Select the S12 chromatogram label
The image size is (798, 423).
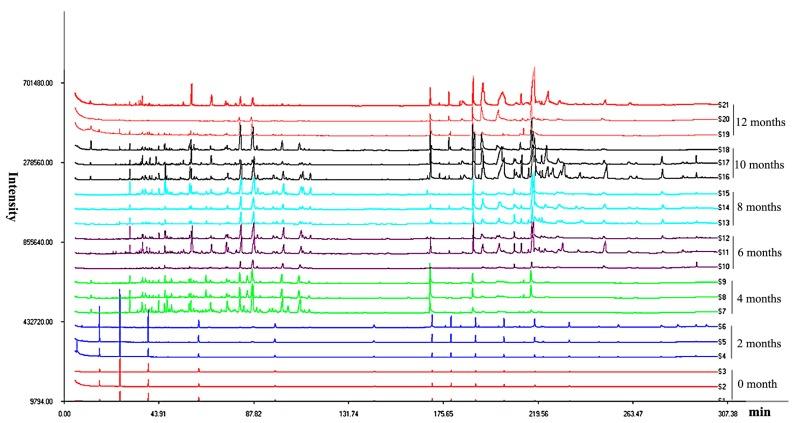point(723,238)
